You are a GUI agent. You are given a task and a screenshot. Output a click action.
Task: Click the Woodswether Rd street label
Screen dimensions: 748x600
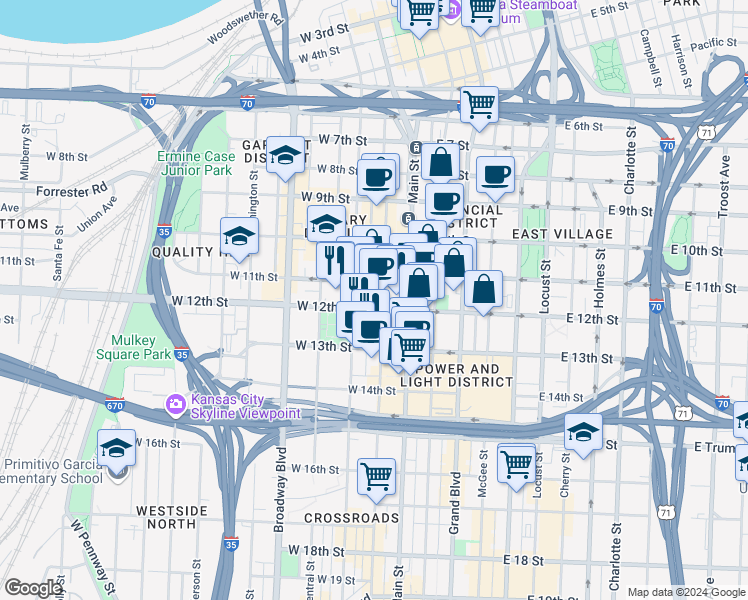tap(246, 26)
